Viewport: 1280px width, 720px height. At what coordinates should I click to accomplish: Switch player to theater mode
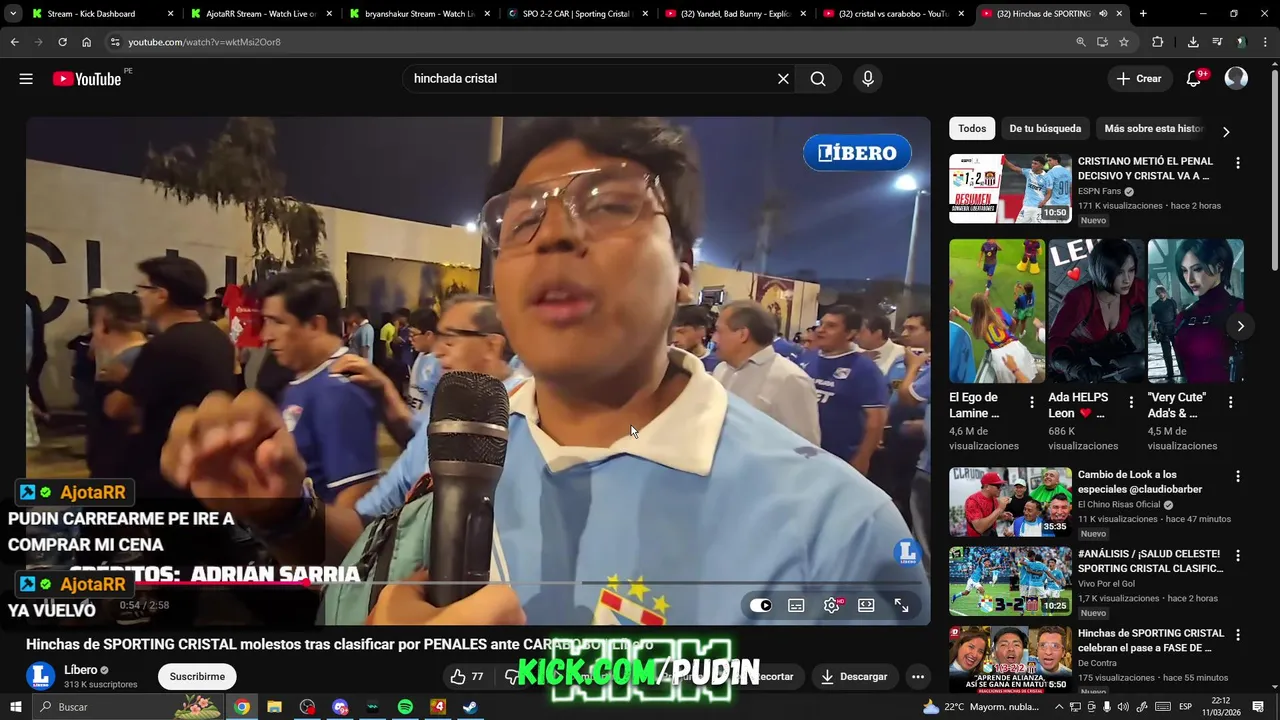pos(866,605)
